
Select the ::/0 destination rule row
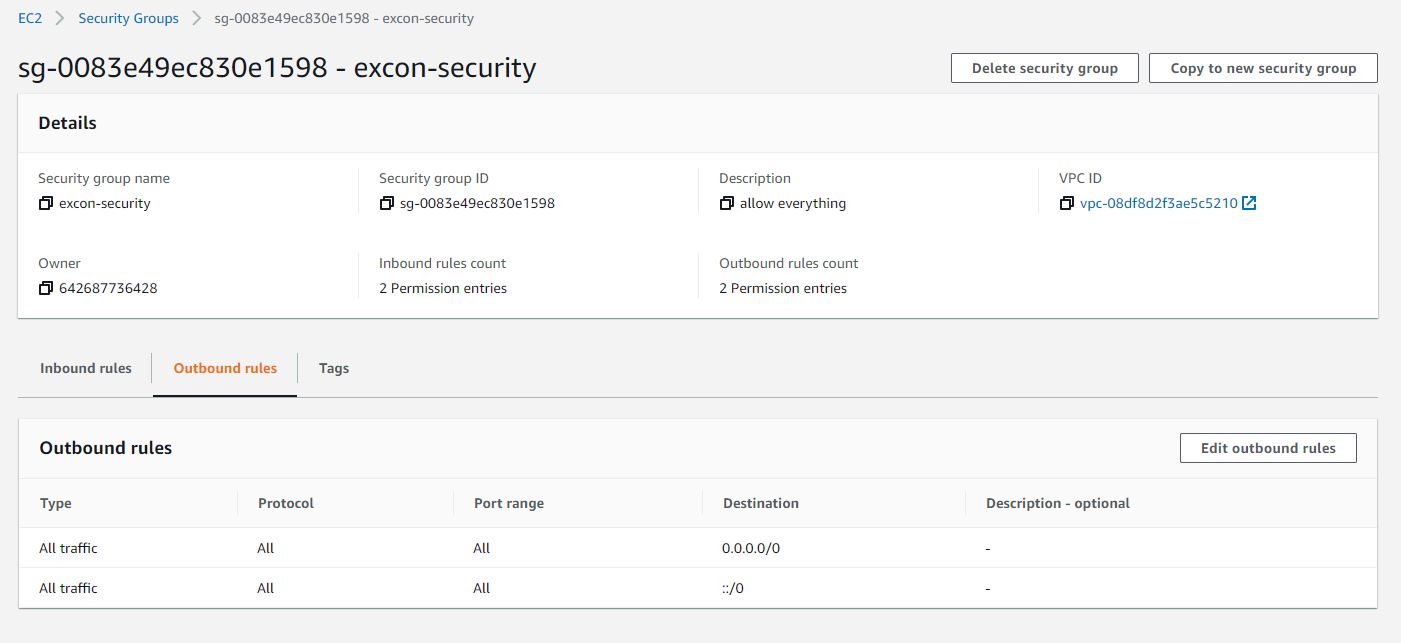[733, 588]
